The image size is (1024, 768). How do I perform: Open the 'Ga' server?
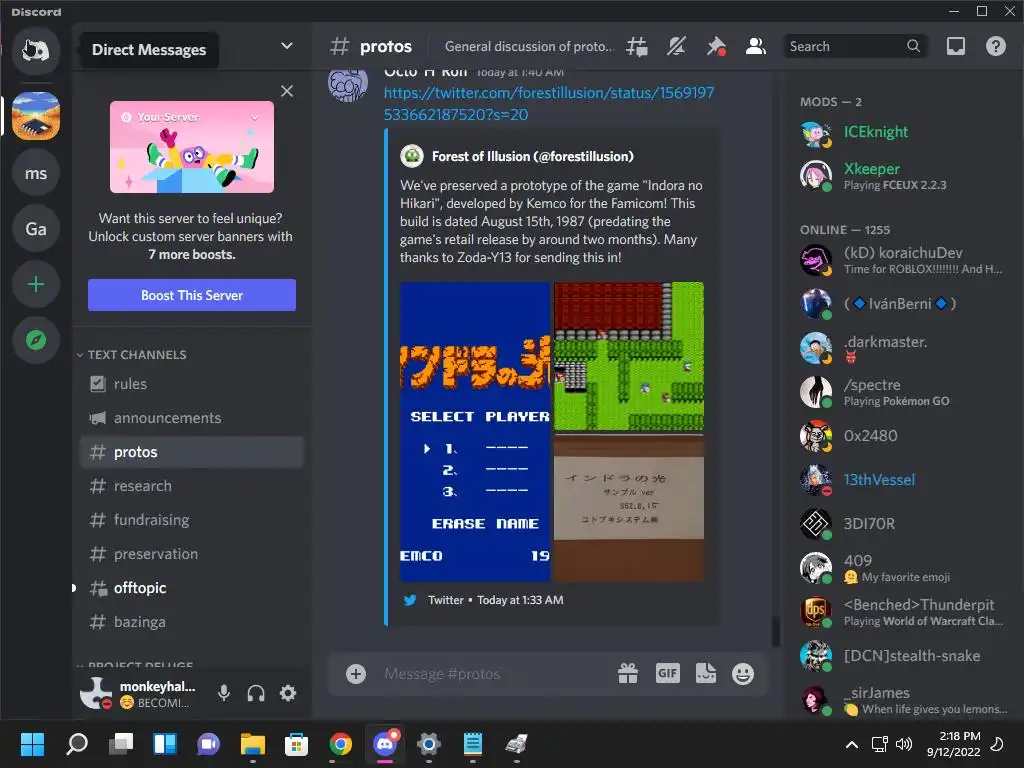click(36, 229)
